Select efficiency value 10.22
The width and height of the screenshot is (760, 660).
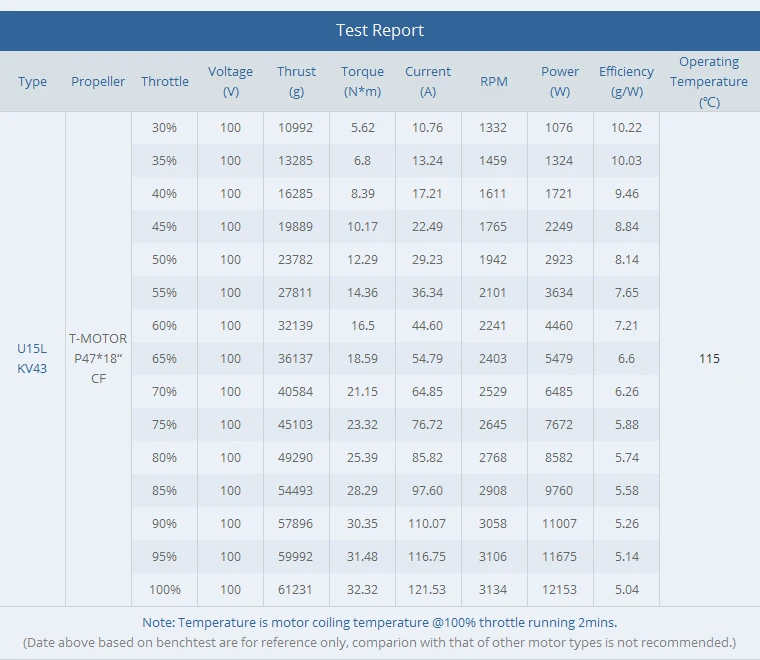tap(626, 127)
